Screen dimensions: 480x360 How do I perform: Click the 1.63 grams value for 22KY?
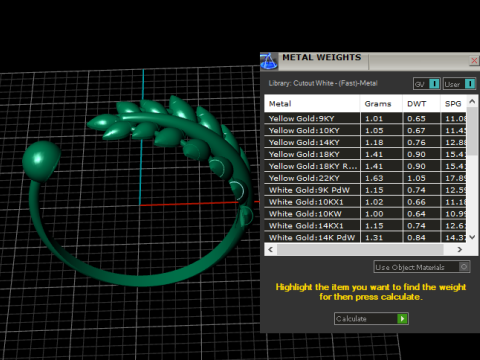pos(374,178)
